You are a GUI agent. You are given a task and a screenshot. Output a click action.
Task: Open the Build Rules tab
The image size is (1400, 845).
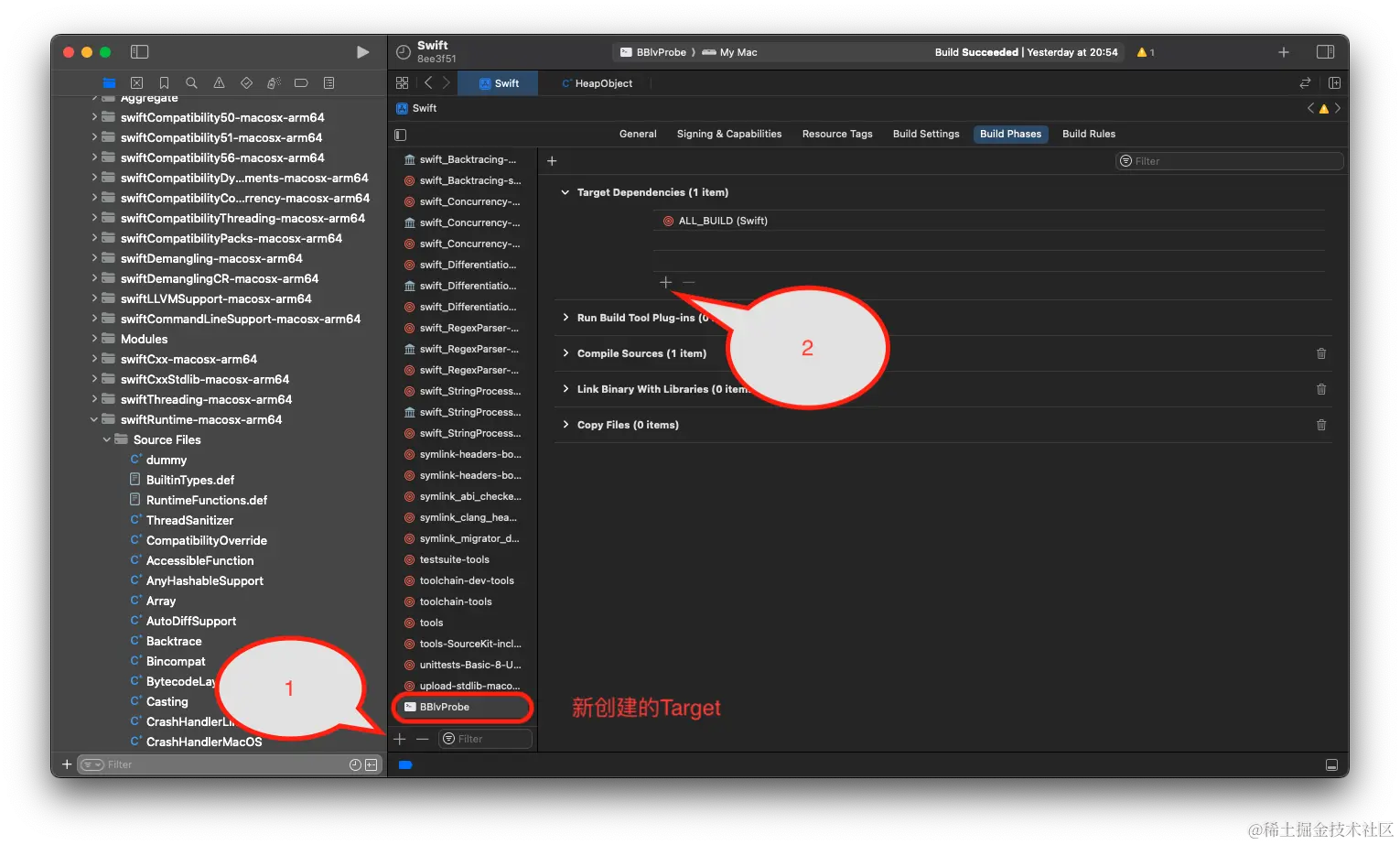[x=1089, y=134]
